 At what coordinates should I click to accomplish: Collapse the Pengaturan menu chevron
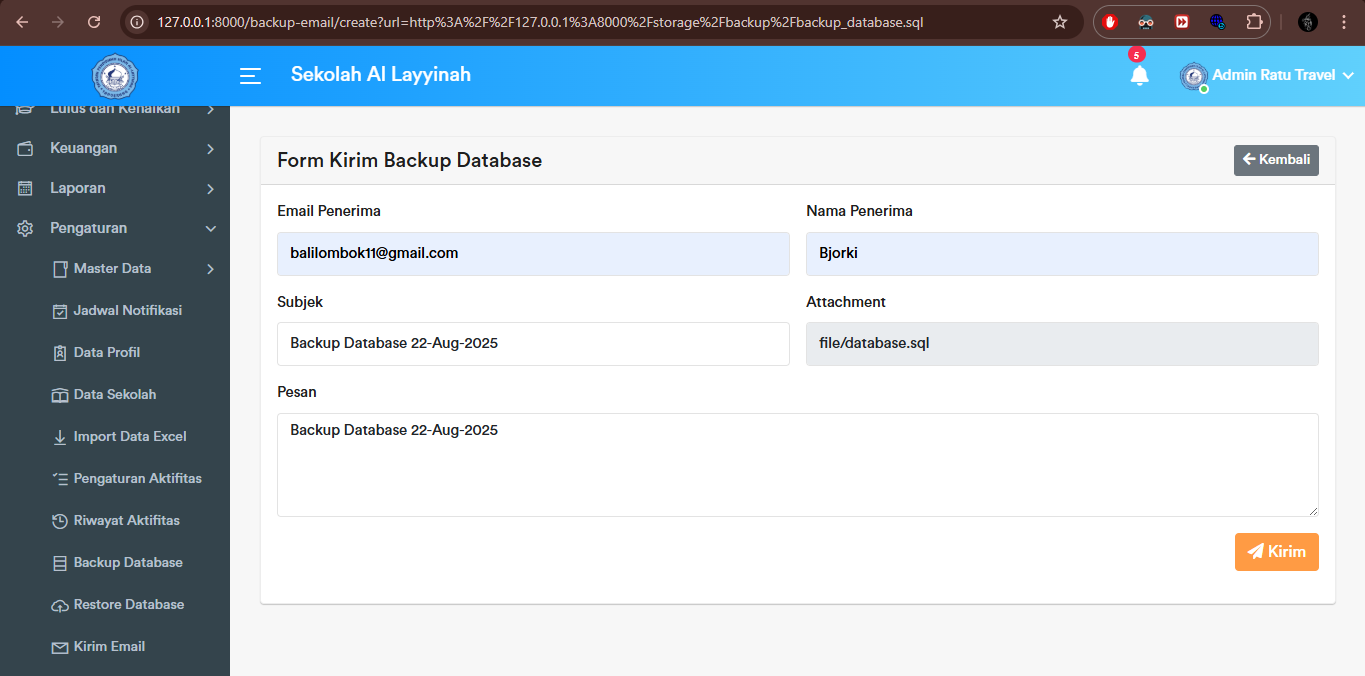(x=210, y=228)
